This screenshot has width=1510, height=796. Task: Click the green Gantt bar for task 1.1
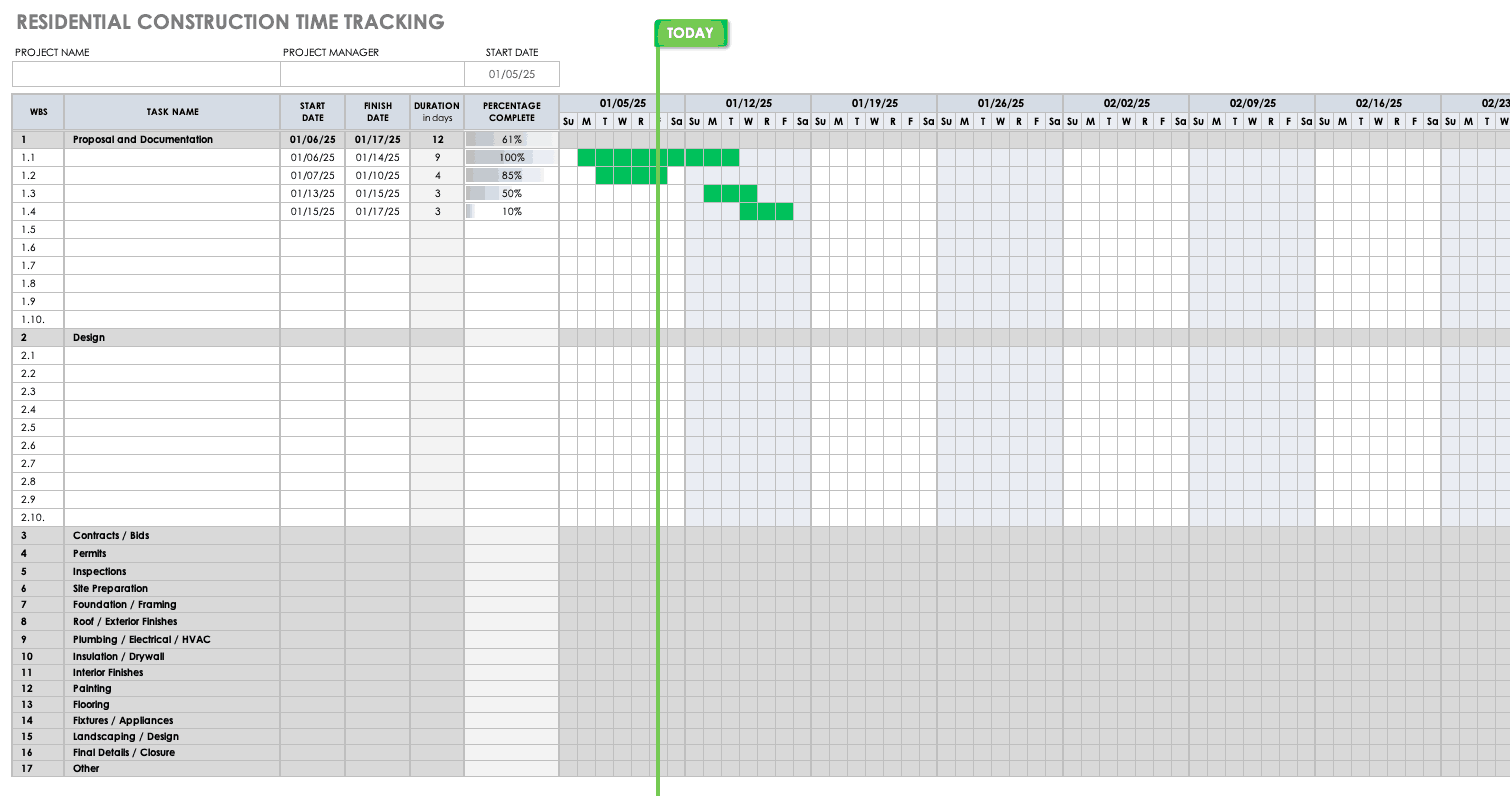pos(659,158)
